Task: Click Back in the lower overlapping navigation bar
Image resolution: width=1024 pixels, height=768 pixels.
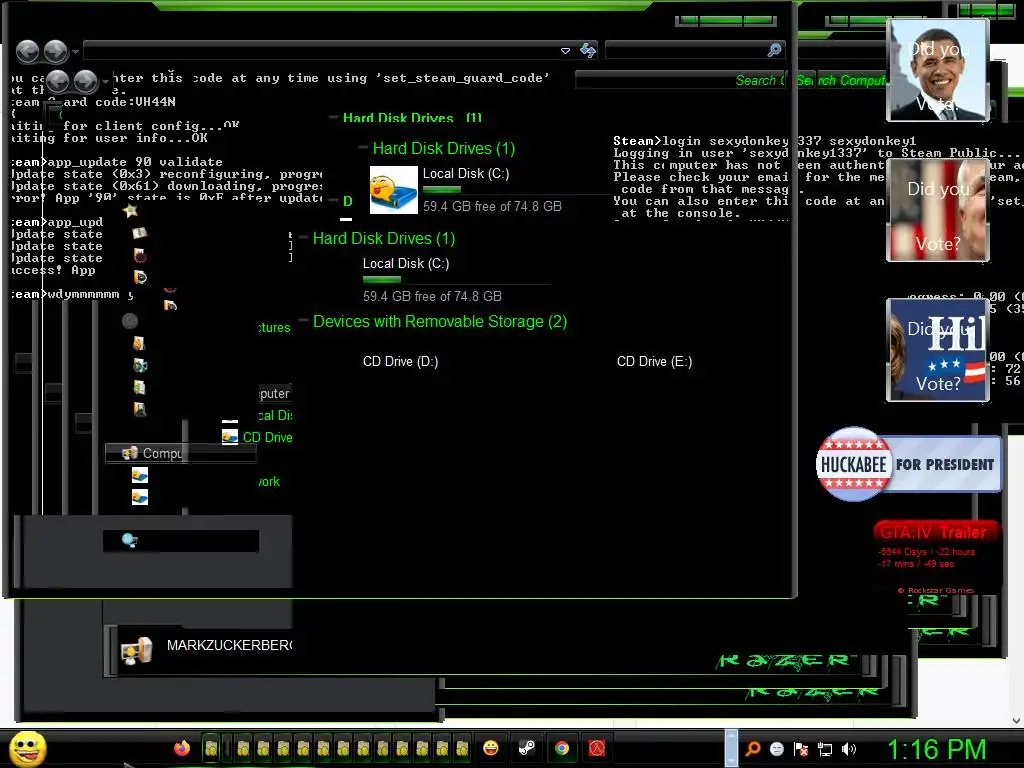Action: coord(57,81)
